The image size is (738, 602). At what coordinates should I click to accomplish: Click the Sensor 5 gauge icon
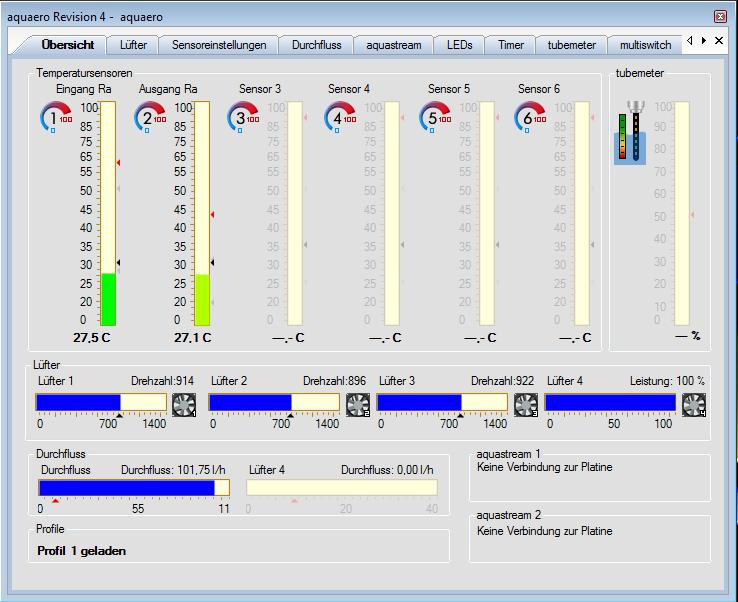[x=435, y=118]
